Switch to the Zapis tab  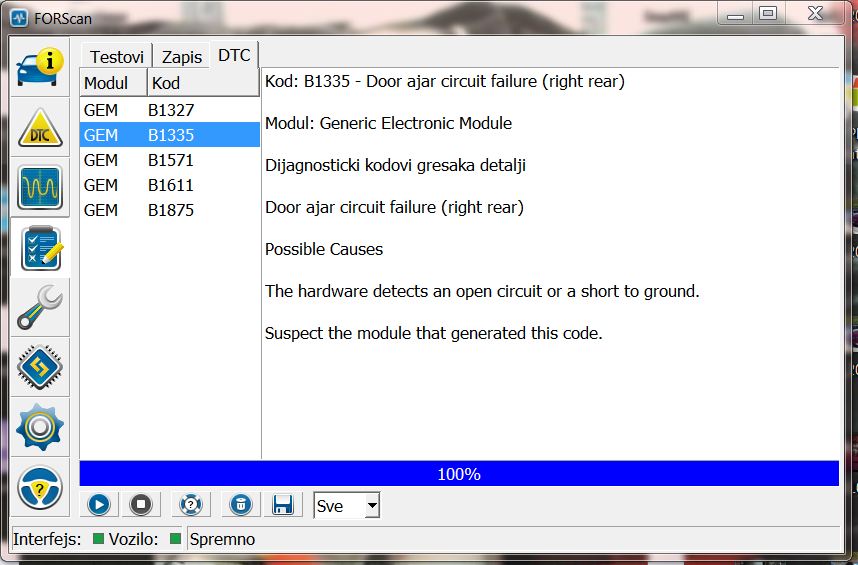[x=182, y=56]
